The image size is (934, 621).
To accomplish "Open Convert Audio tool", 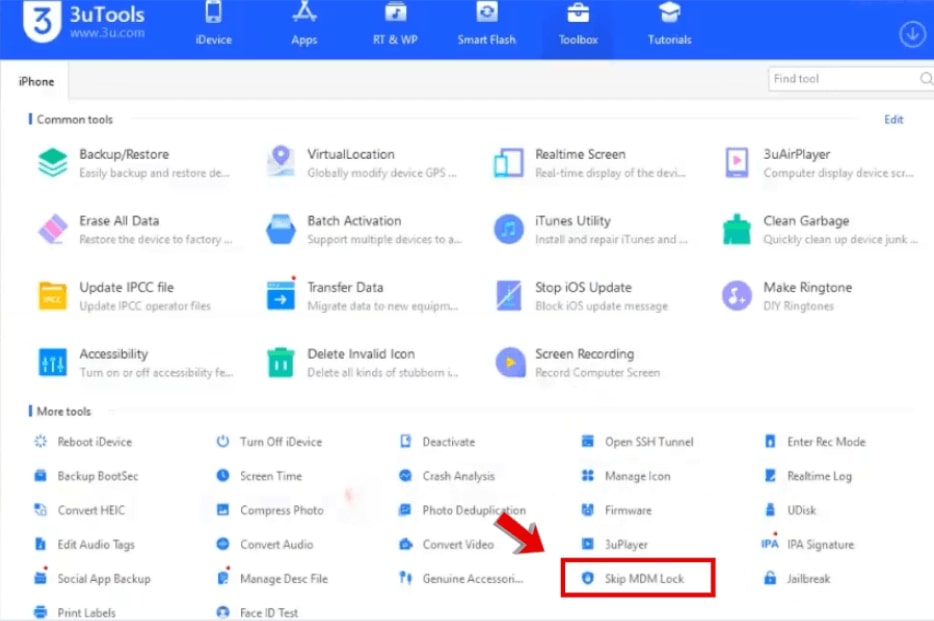I will pyautogui.click(x=264, y=544).
